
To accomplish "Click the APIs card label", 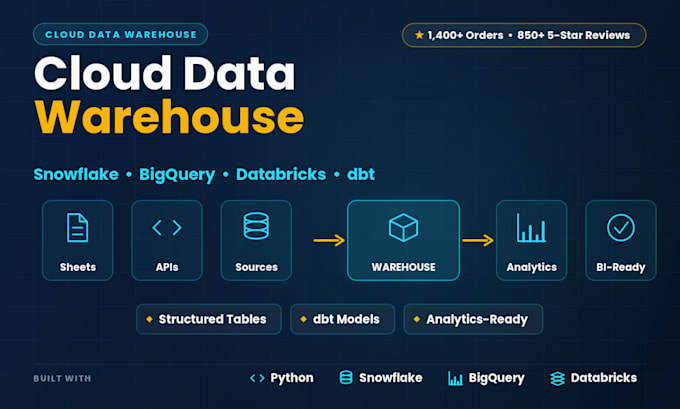I will click(x=167, y=267).
